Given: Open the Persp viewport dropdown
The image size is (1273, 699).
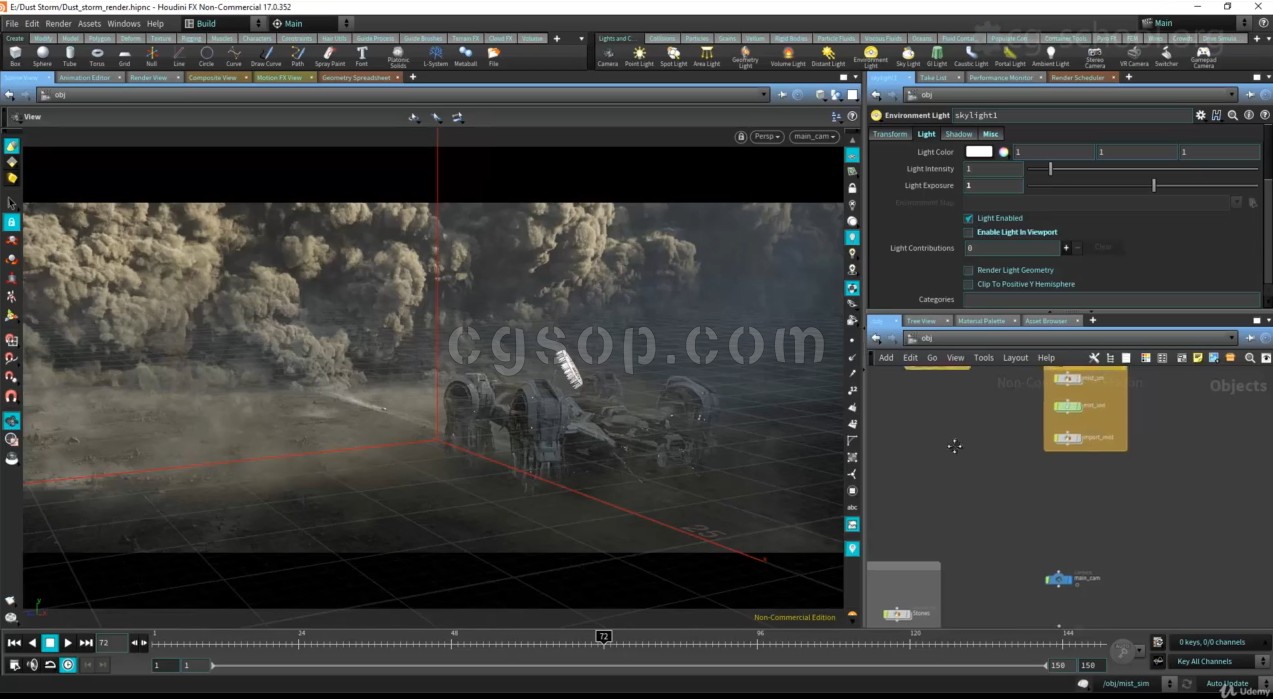Looking at the screenshot, I should coord(767,137).
